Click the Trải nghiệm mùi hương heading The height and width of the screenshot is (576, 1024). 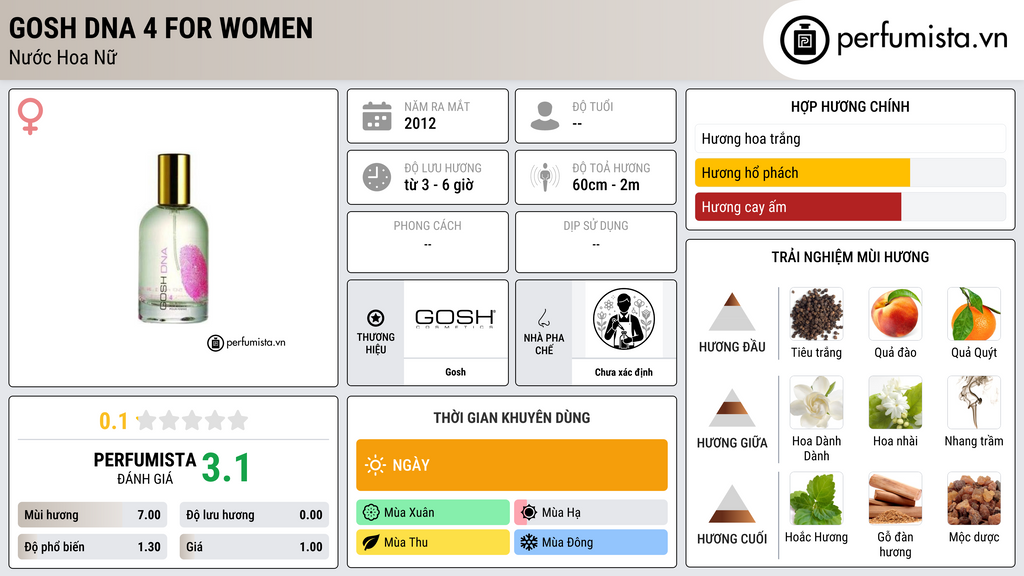[x=850, y=257]
